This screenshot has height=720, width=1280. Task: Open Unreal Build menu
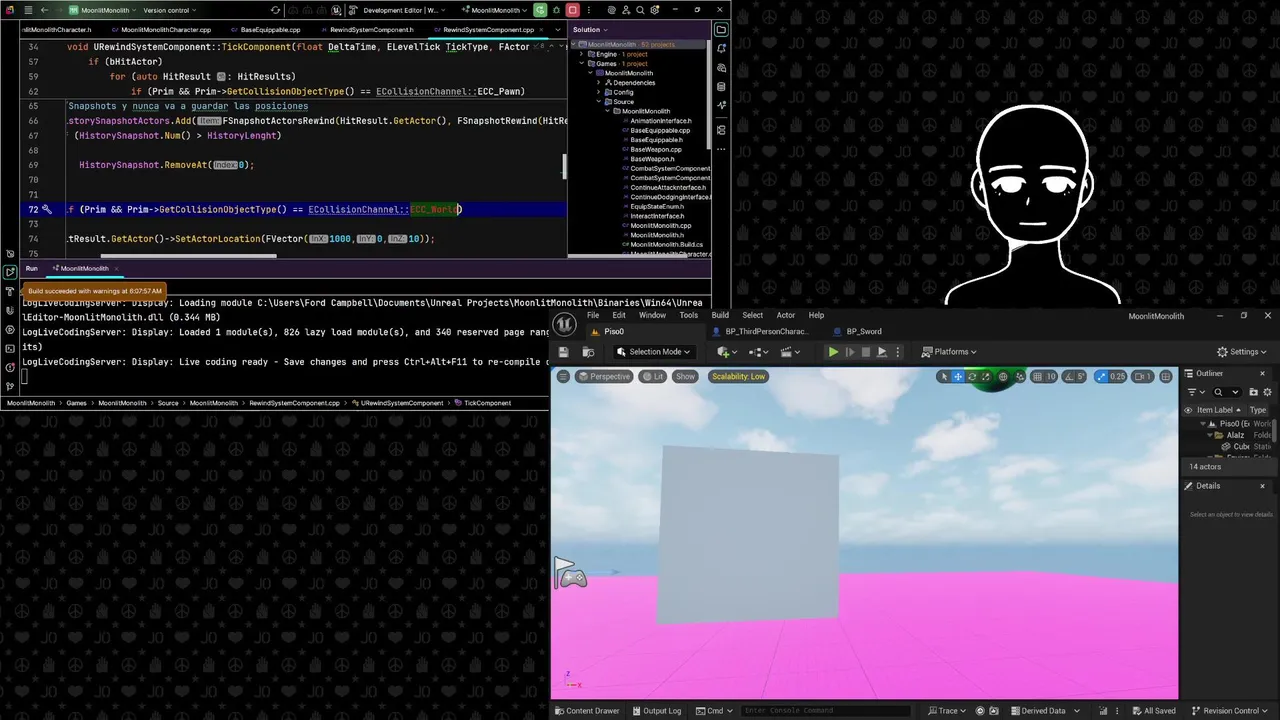pyautogui.click(x=720, y=315)
